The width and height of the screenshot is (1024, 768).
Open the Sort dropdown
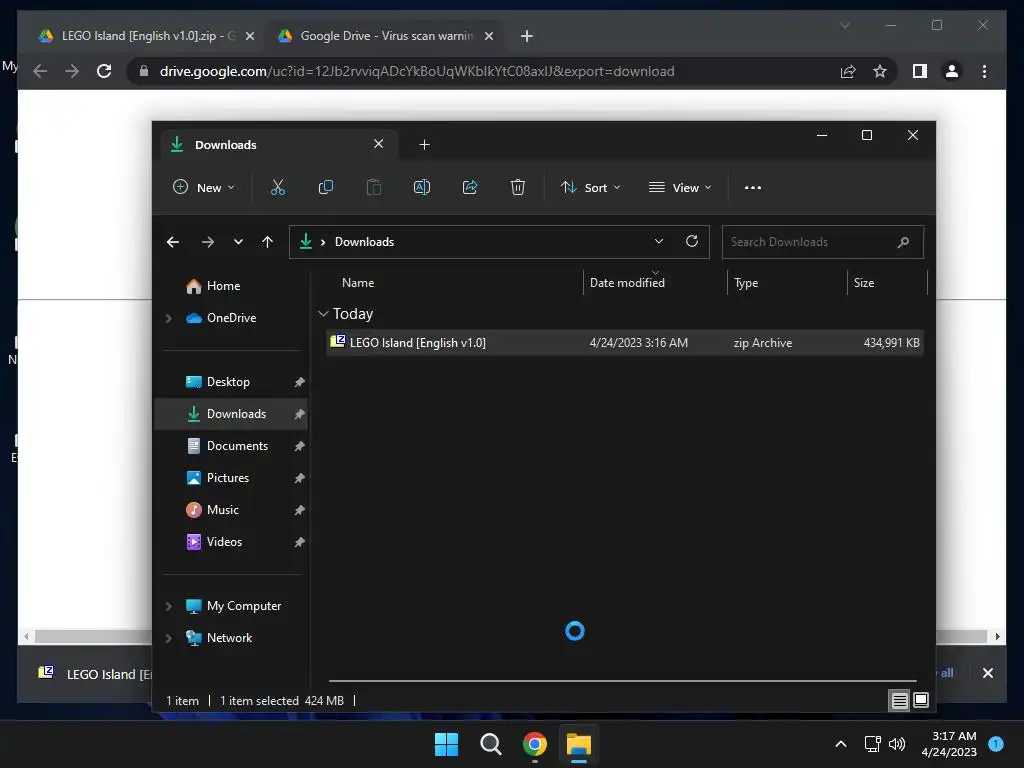pos(590,187)
